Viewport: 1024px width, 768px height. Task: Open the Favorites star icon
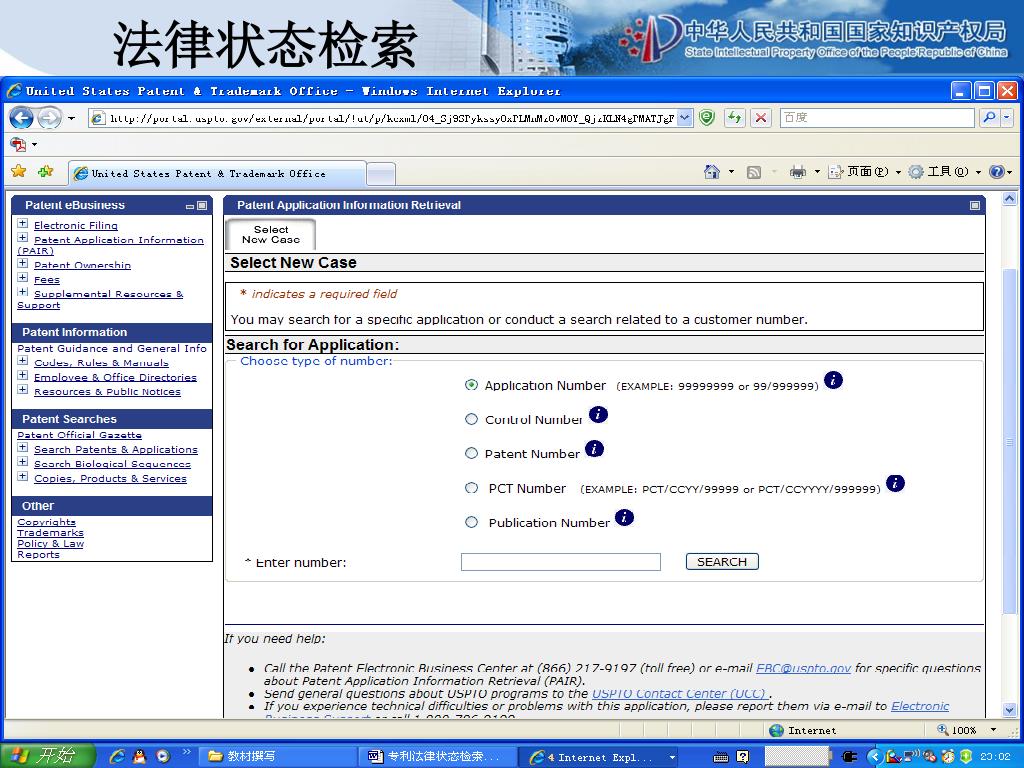(x=19, y=171)
